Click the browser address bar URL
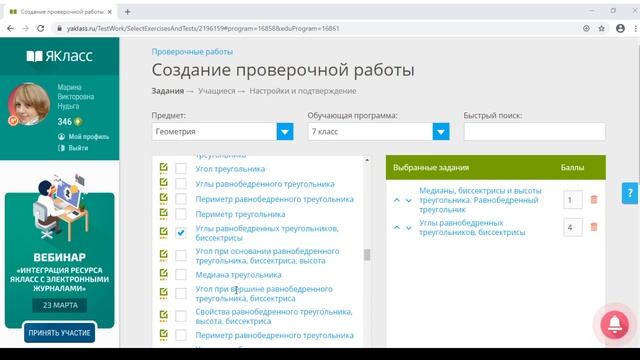The image size is (640, 360). 203,29
